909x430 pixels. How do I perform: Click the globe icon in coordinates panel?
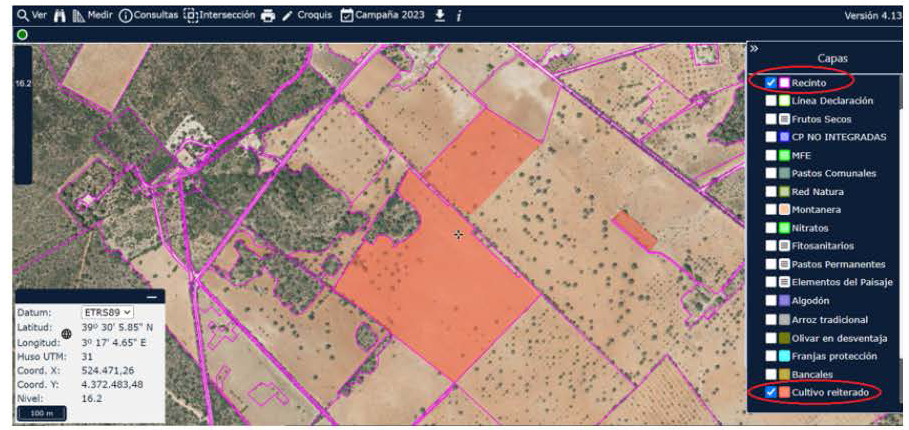[67, 333]
